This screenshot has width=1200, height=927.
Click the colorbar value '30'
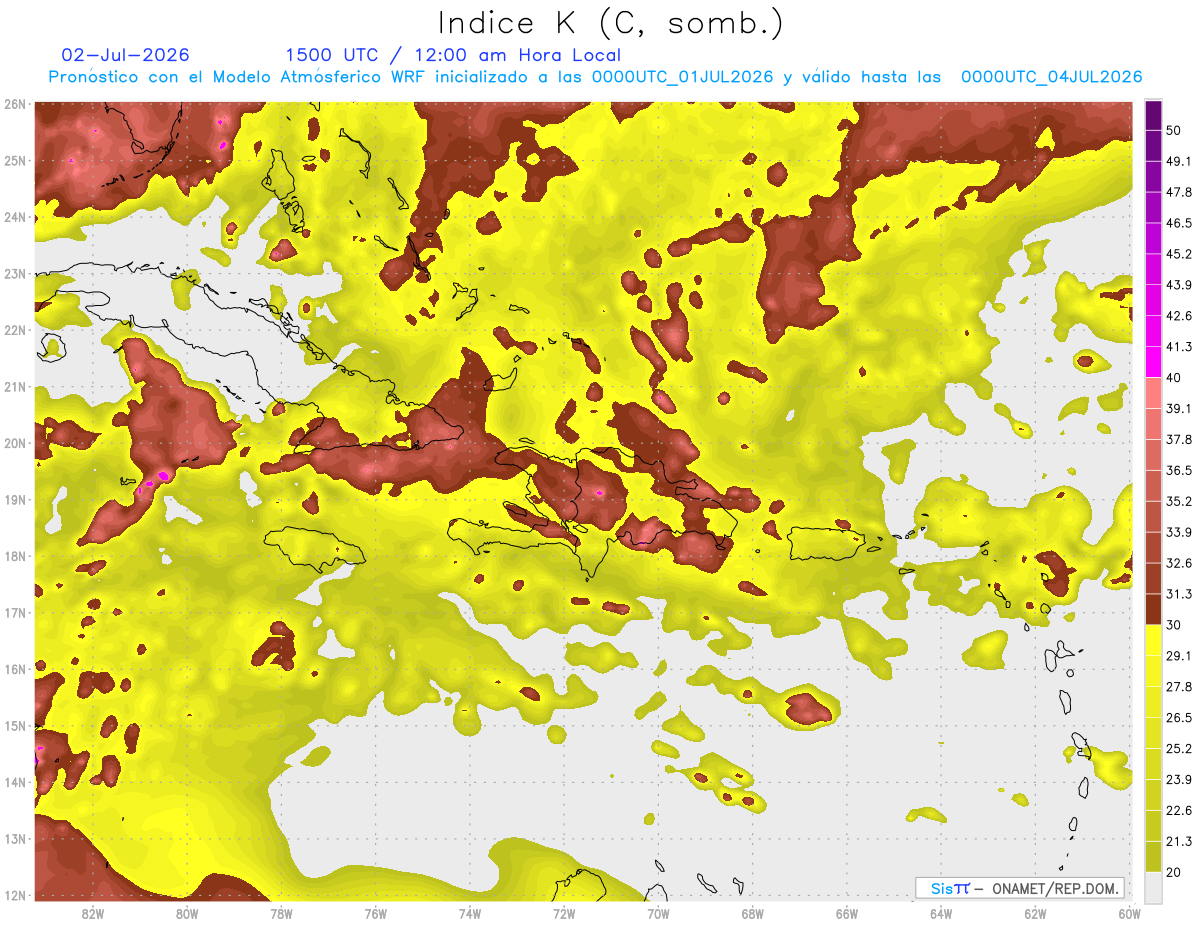(1173, 625)
